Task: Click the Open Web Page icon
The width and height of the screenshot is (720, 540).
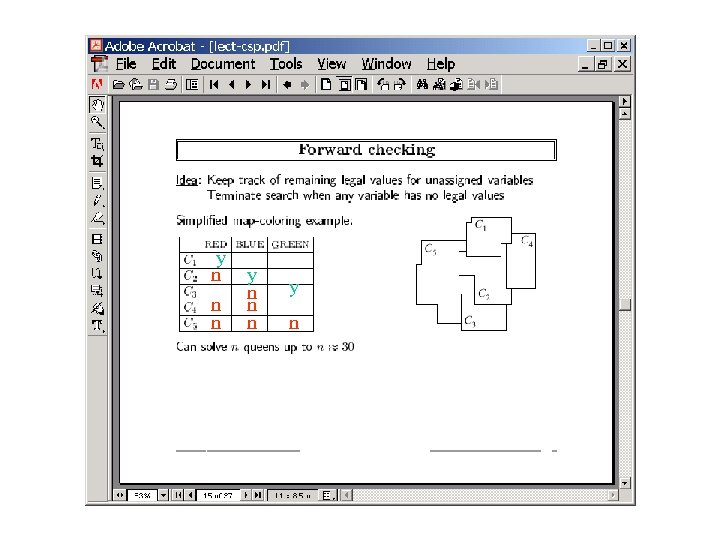Action: coord(135,84)
